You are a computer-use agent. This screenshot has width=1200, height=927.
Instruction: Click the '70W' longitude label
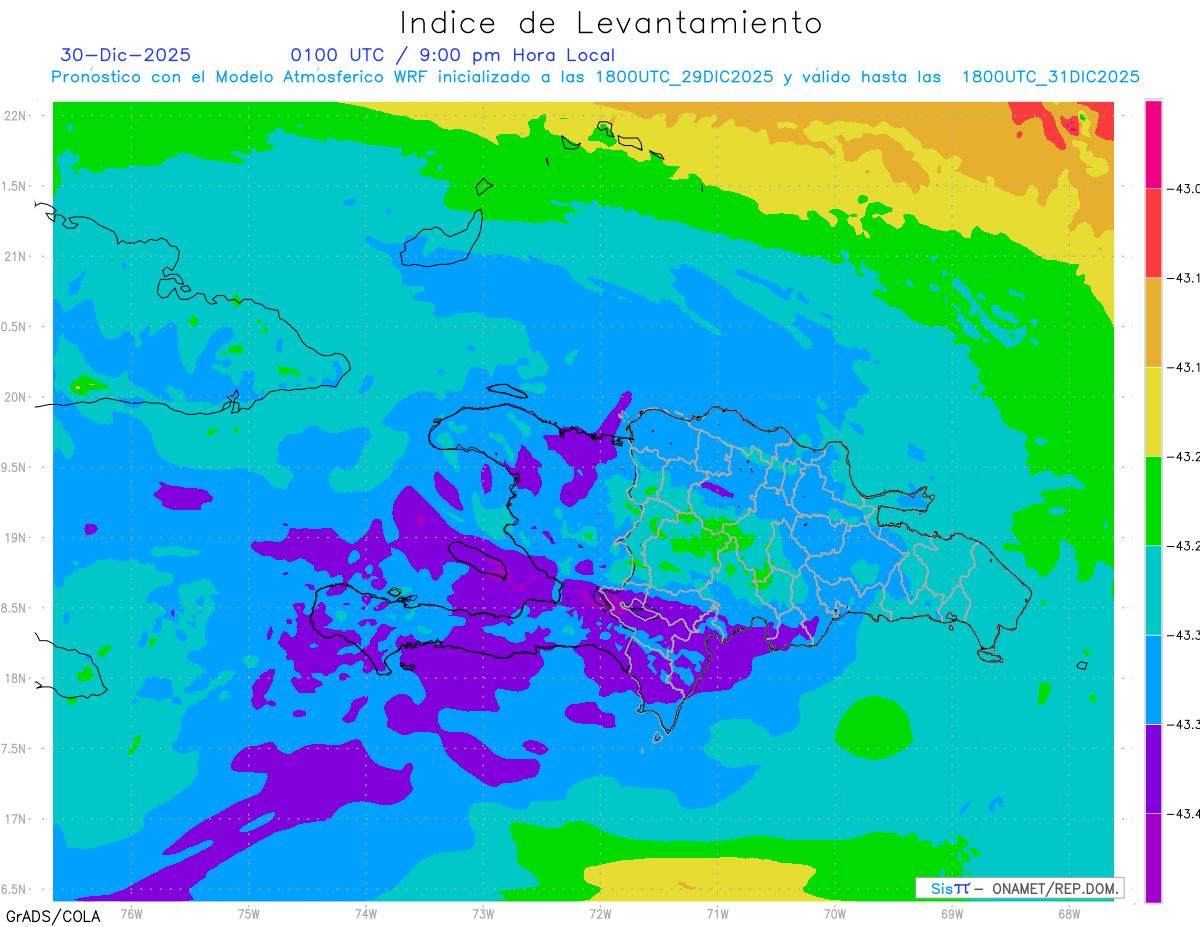(835, 913)
